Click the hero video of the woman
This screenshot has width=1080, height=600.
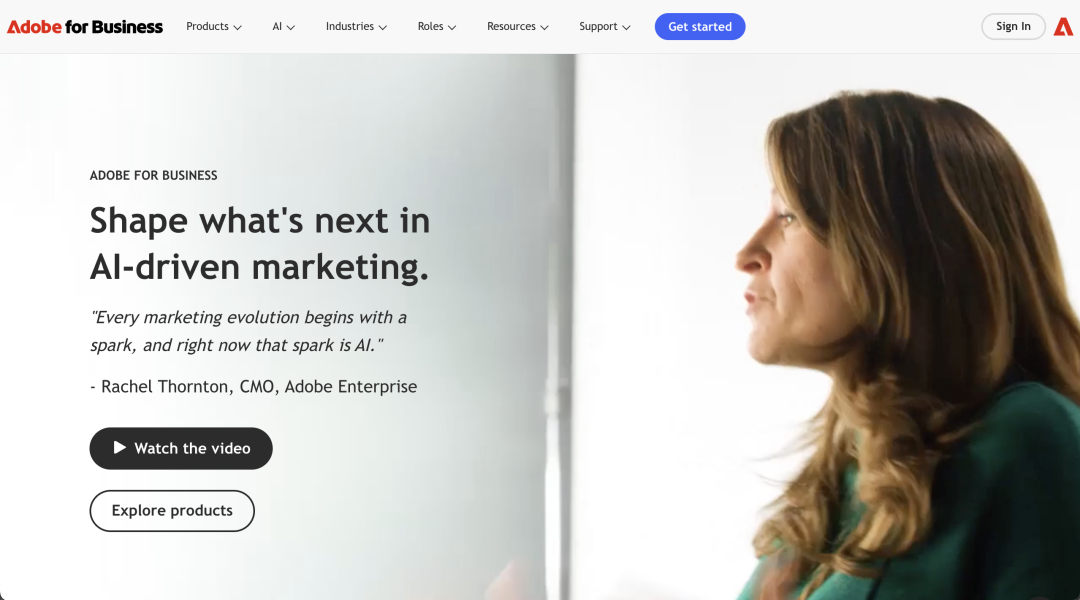tap(827, 327)
